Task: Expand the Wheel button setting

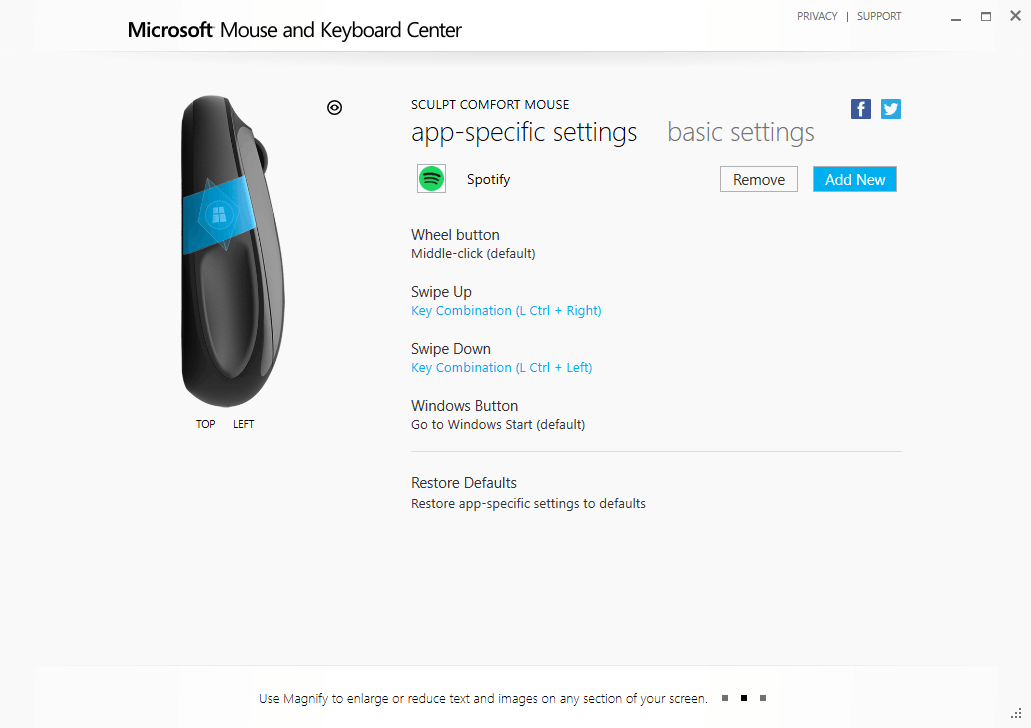Action: pos(455,235)
